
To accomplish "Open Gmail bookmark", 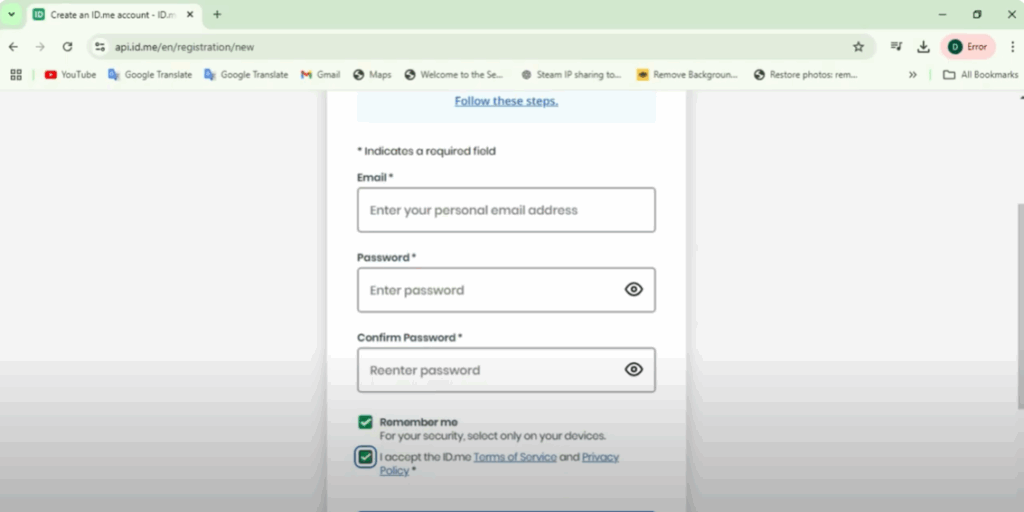I will click(320, 74).
